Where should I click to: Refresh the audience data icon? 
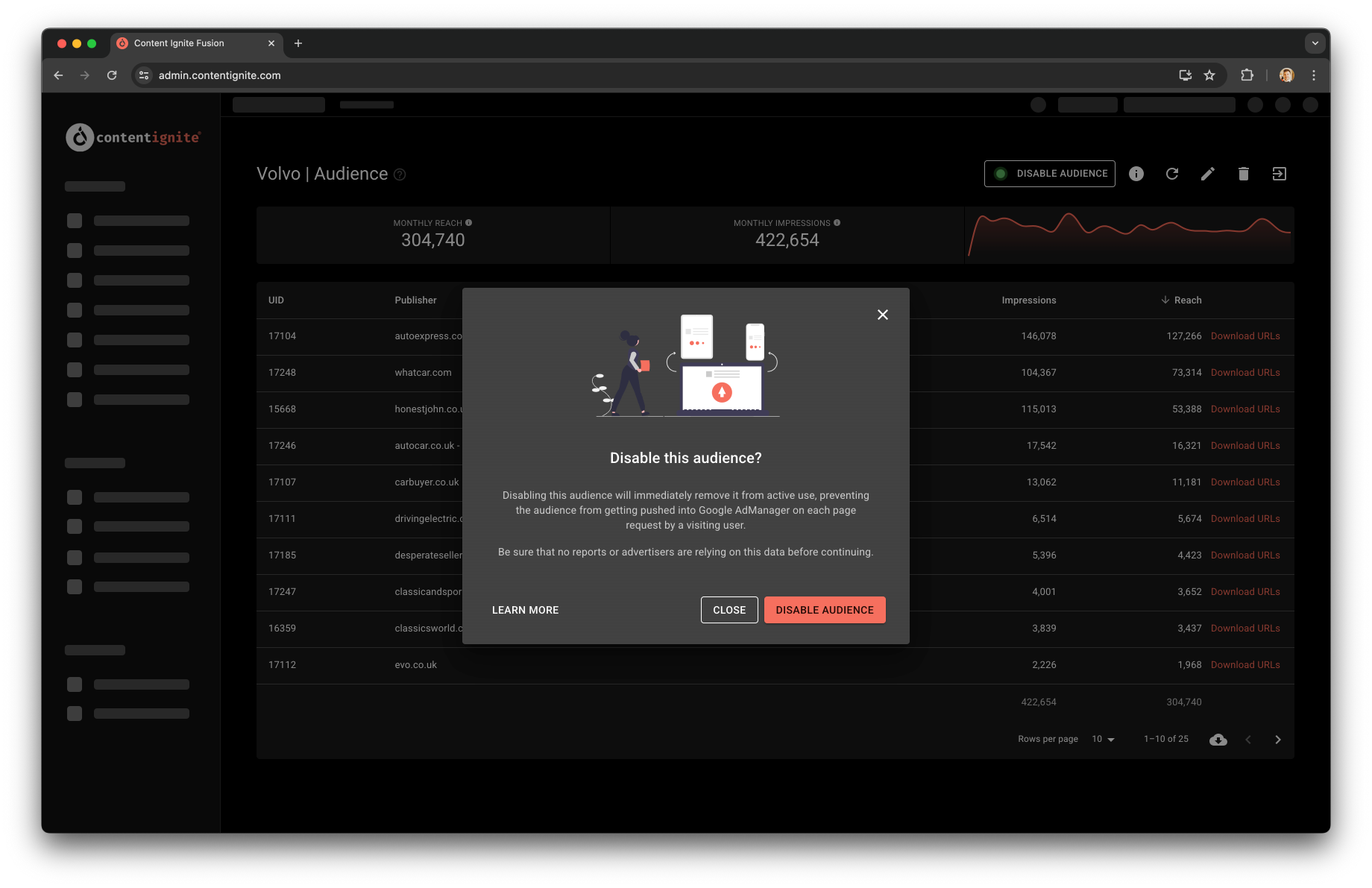[x=1172, y=174]
